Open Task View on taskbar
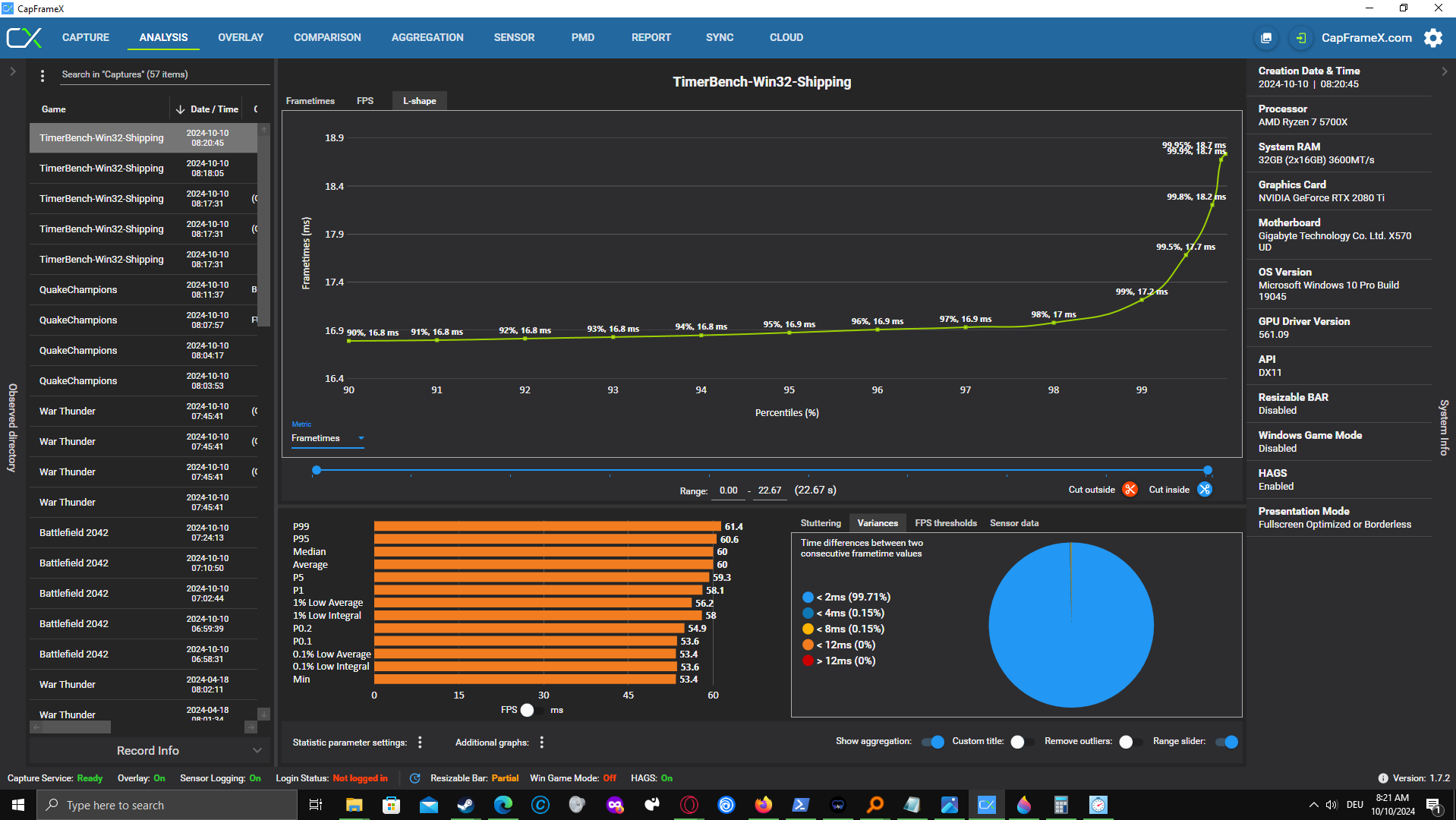The height and width of the screenshot is (820, 1456). [316, 805]
